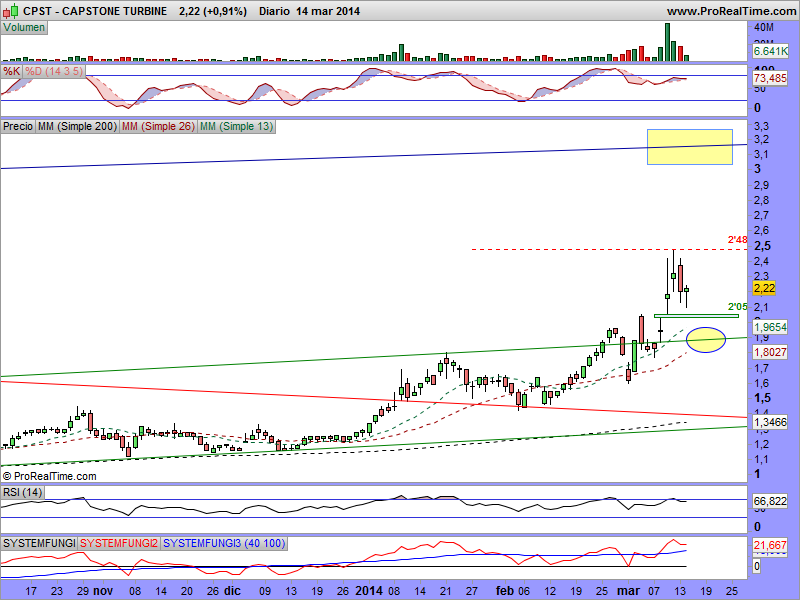Click the 1,9654 moving average value tag
This screenshot has width=800, height=600.
(770, 327)
